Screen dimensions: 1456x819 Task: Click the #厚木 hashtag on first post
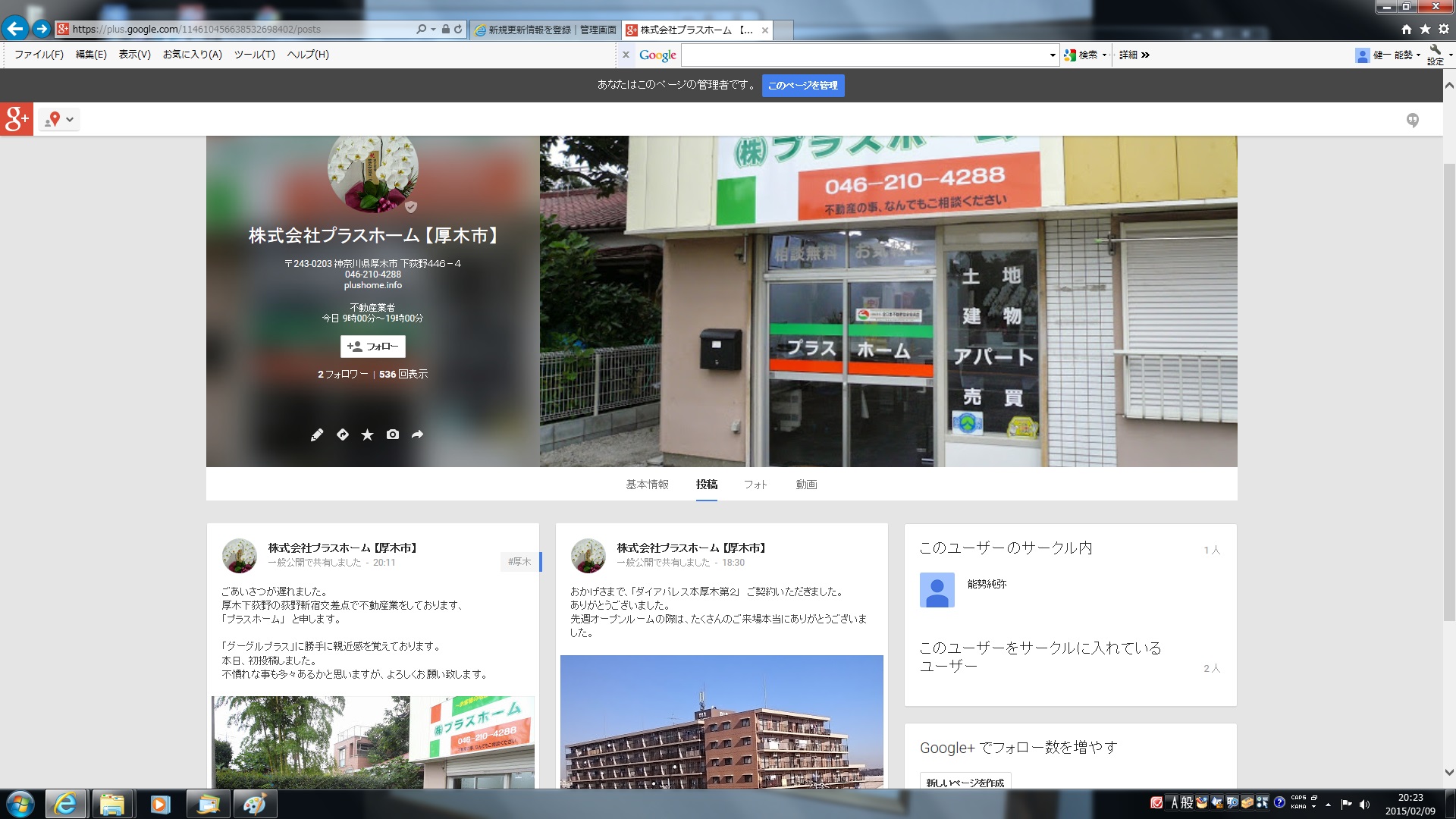pyautogui.click(x=519, y=562)
